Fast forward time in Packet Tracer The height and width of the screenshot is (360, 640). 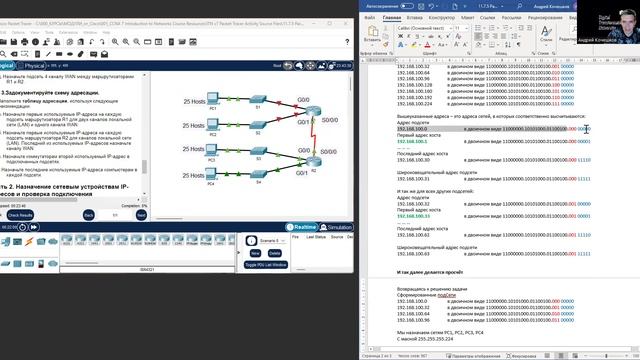click(34, 227)
